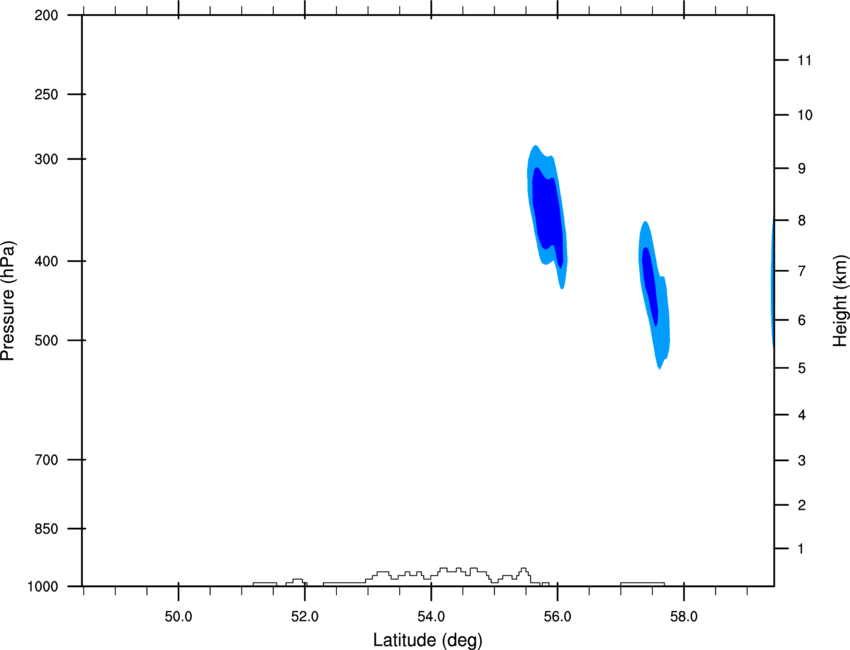Click the 52.0 latitude tick label

pyautogui.click(x=305, y=617)
